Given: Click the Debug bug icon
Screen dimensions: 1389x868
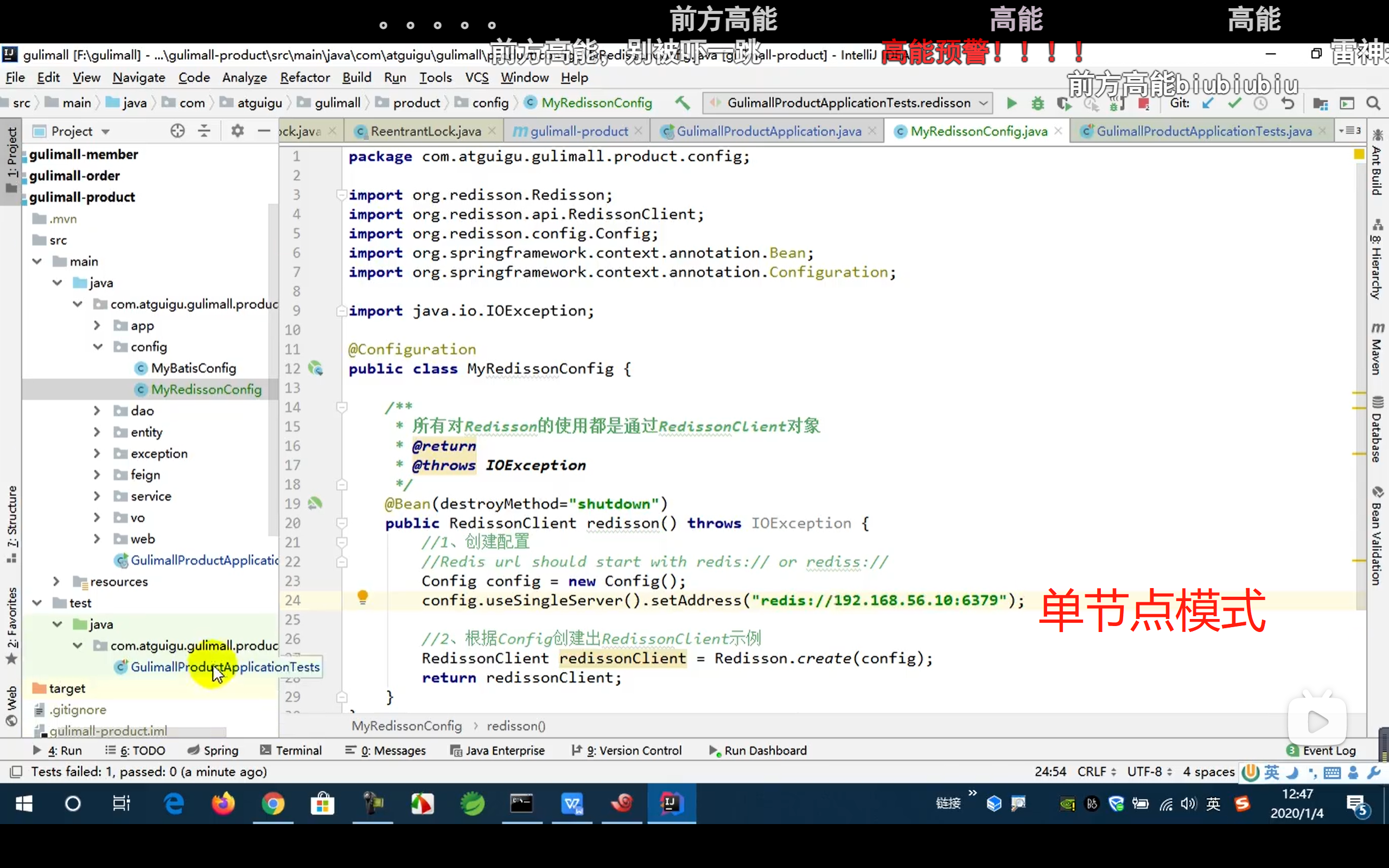Looking at the screenshot, I should [x=1037, y=103].
